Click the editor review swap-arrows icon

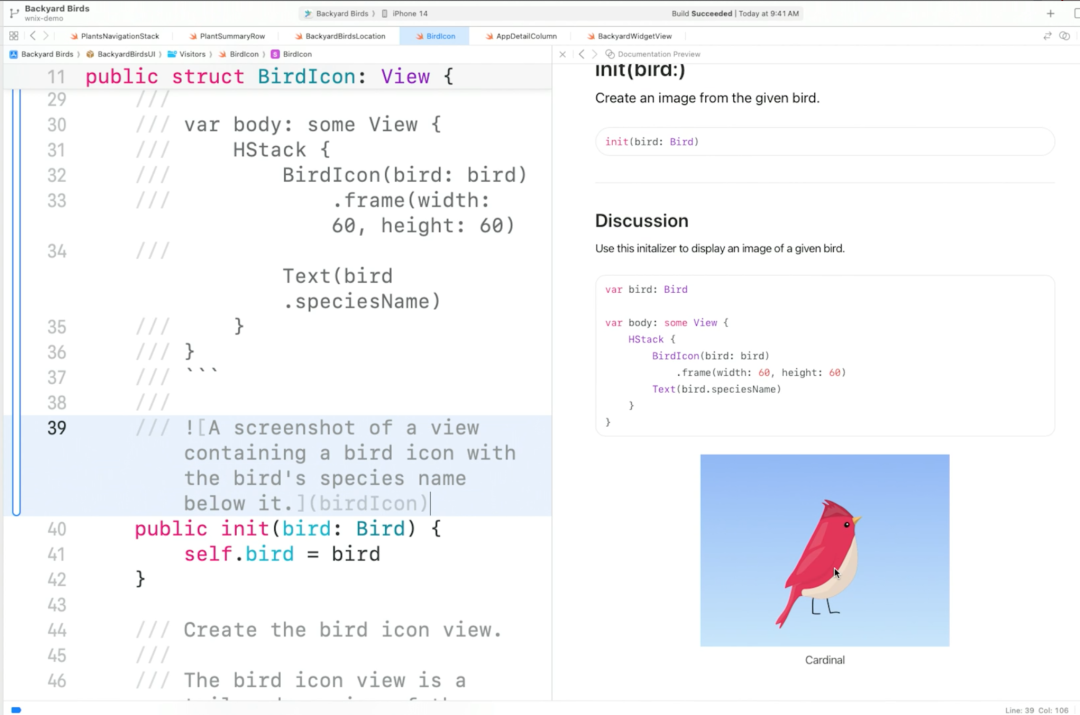[x=1048, y=36]
